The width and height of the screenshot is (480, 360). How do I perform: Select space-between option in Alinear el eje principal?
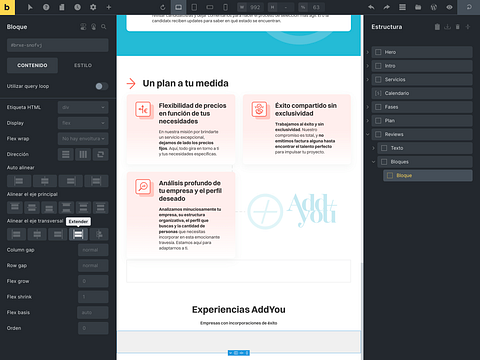pos(66,207)
